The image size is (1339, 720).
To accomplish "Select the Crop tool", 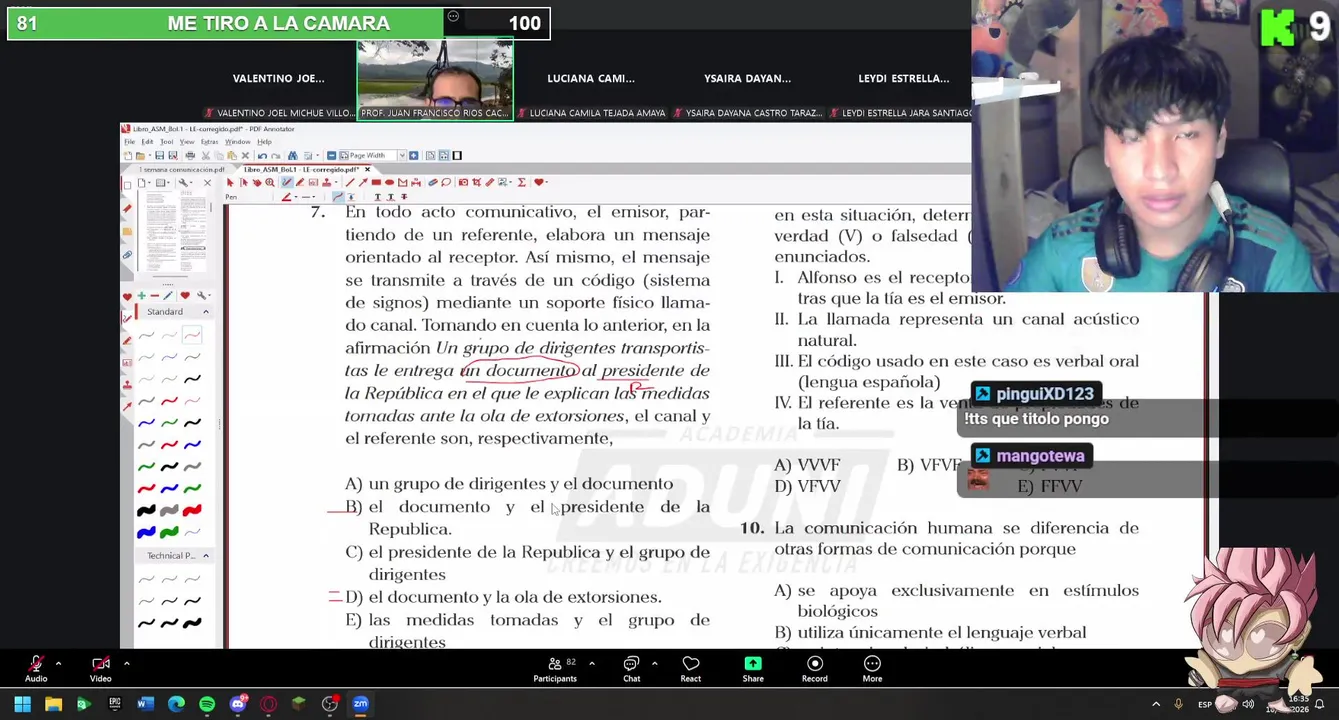I will 476,182.
